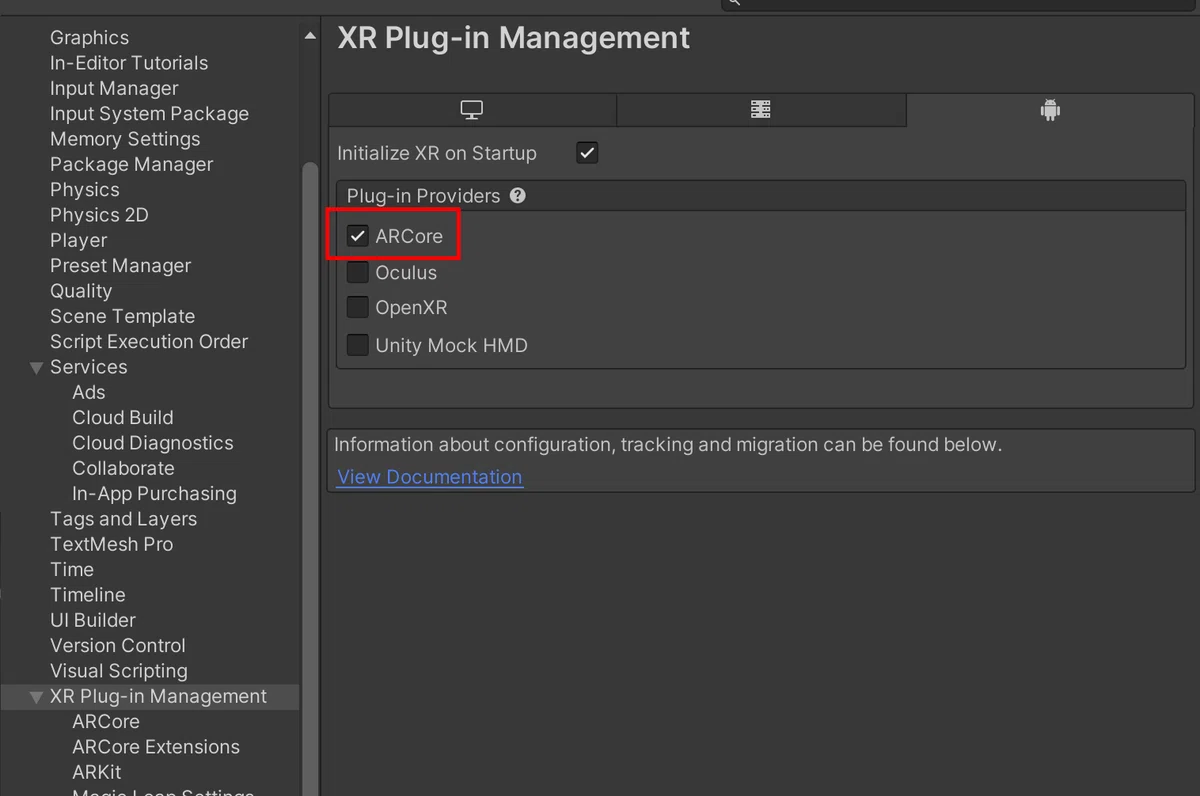
Task: Enable the Unity Mock HMD provider
Action: [x=357, y=345]
